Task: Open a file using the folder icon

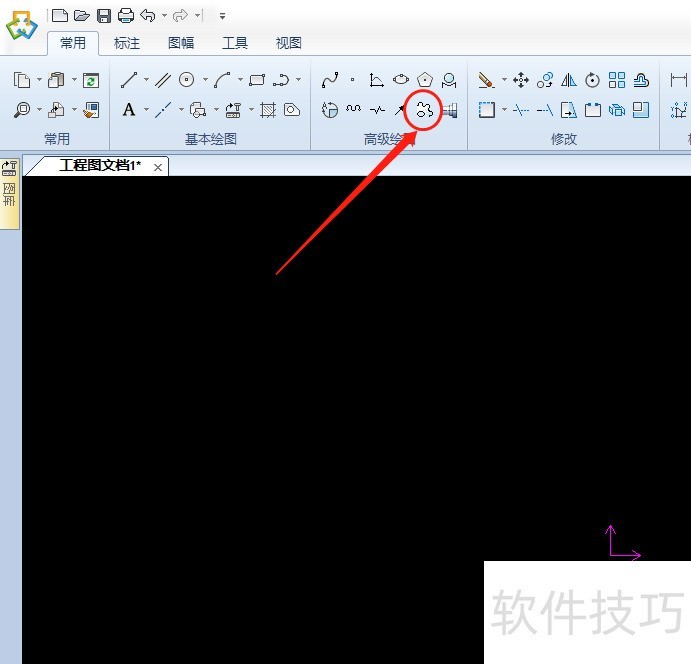Action: pos(82,16)
